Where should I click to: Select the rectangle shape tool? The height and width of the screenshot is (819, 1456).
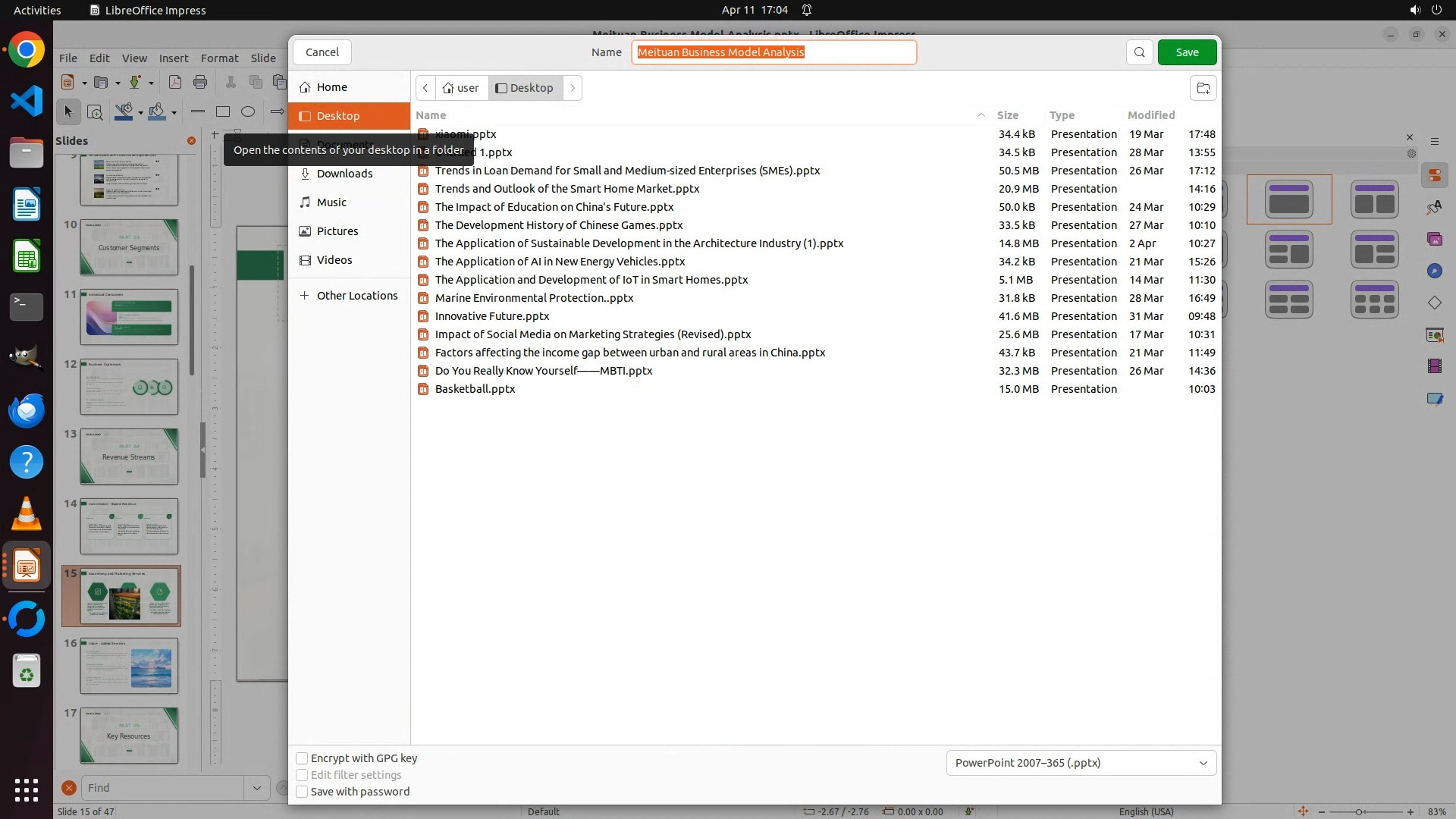223,111
